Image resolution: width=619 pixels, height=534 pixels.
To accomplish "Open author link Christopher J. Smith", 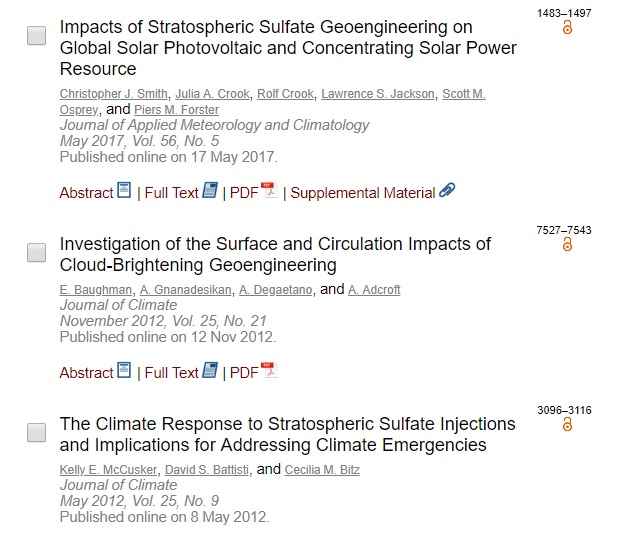I will click(x=114, y=94).
